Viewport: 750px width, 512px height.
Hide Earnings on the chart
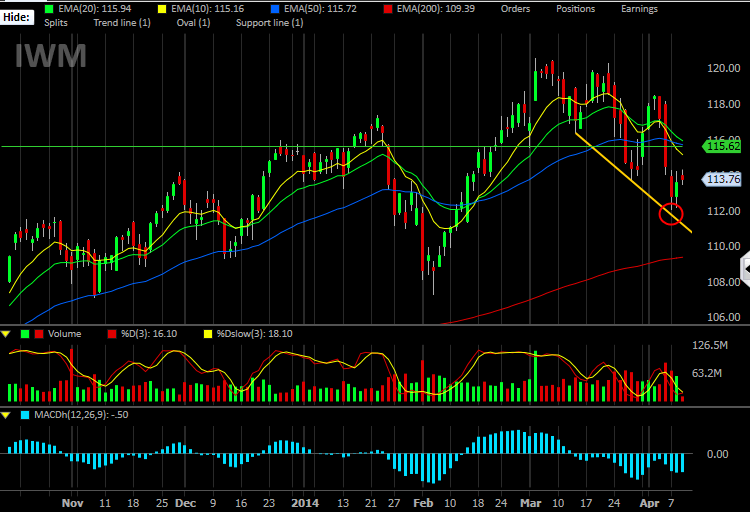(639, 9)
